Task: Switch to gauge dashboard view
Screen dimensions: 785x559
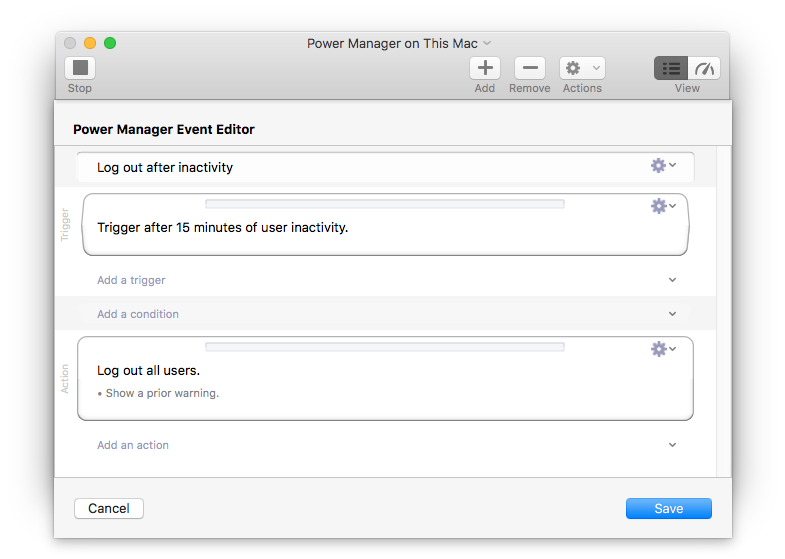Action: [704, 68]
